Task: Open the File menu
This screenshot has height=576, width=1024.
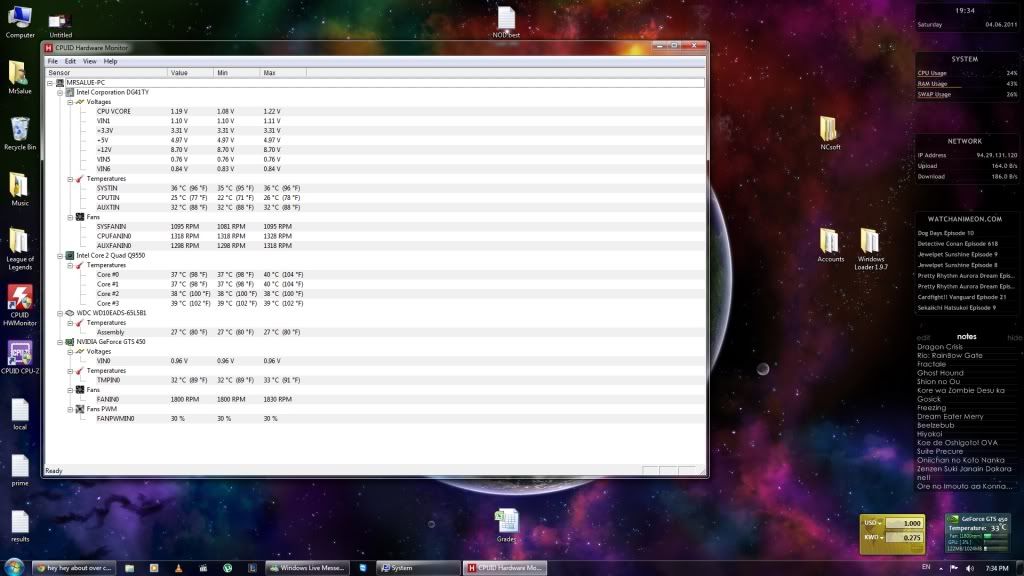Action: [52, 61]
